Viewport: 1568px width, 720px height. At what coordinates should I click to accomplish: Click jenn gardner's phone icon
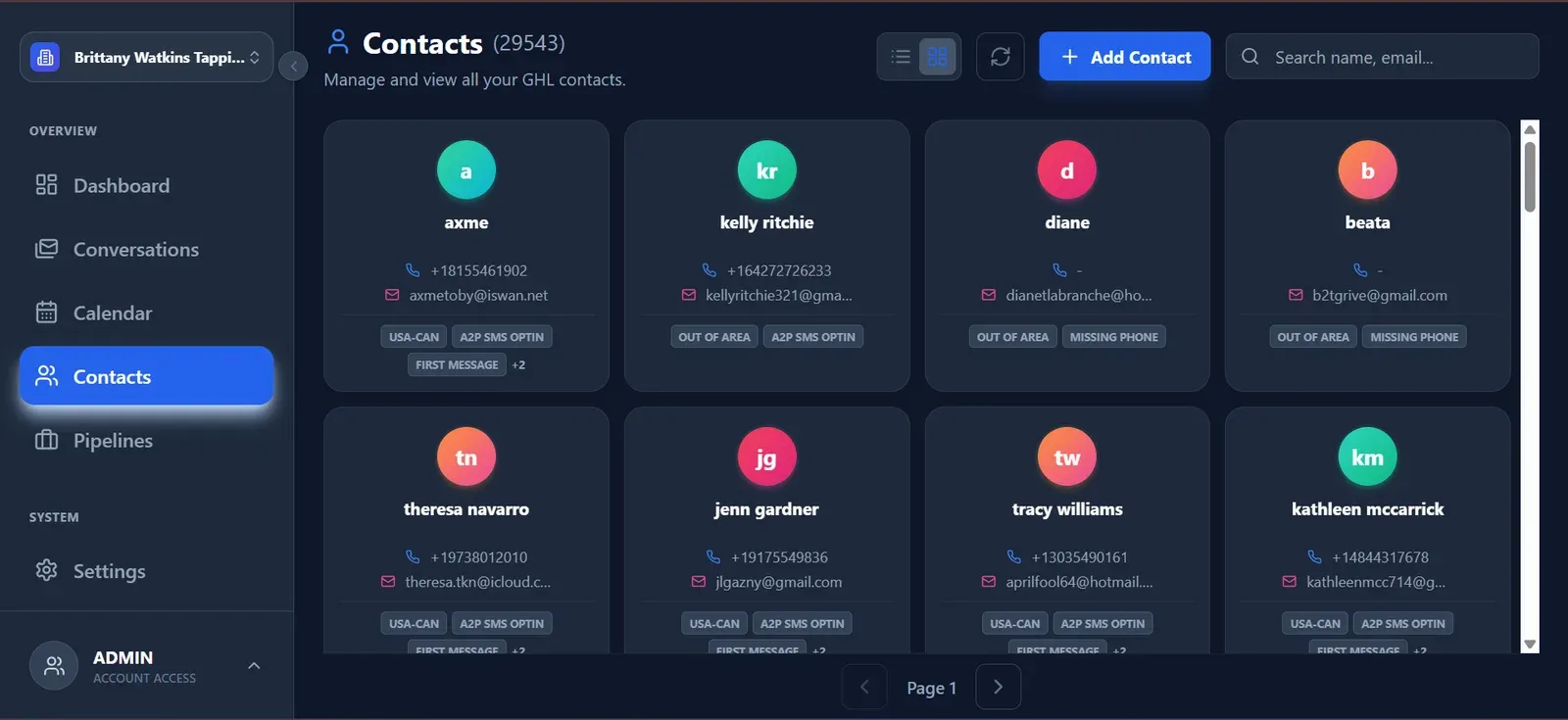[x=713, y=556]
